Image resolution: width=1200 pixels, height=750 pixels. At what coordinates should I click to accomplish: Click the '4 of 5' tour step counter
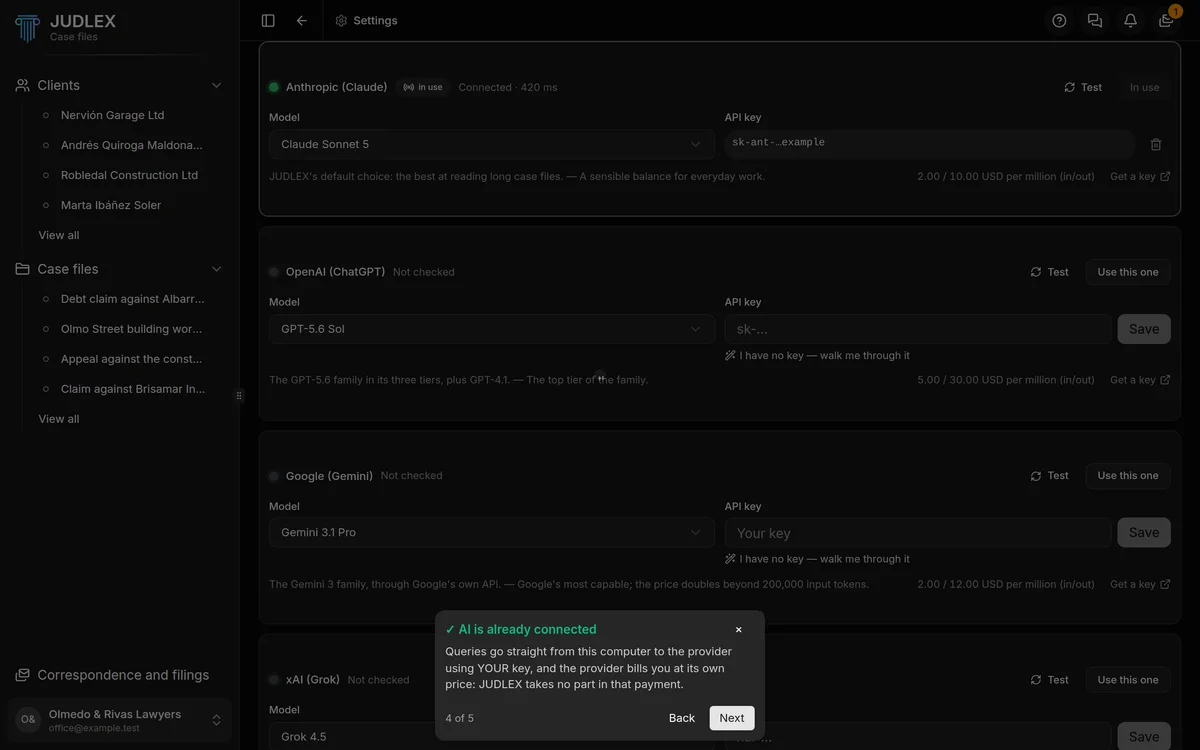[x=460, y=718]
